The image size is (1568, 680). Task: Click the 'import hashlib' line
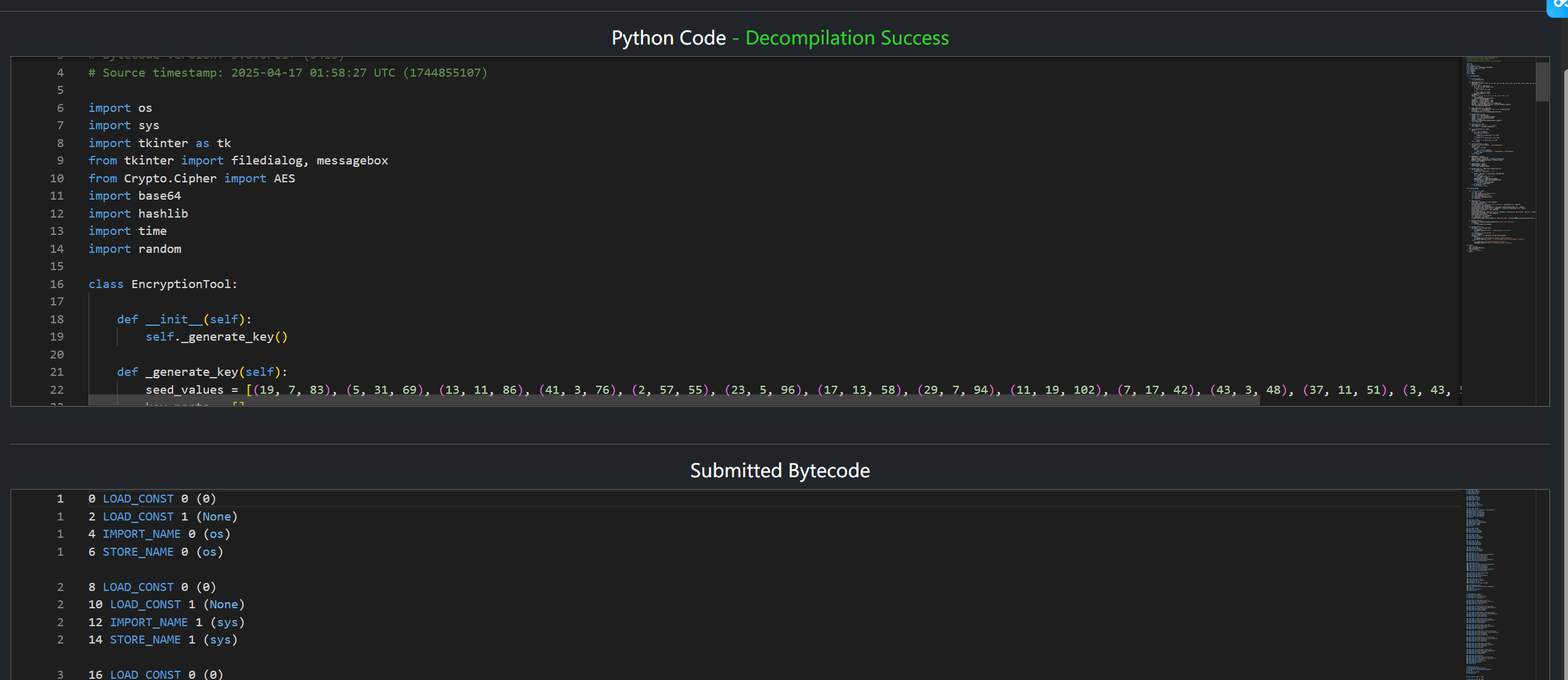pyautogui.click(x=138, y=214)
